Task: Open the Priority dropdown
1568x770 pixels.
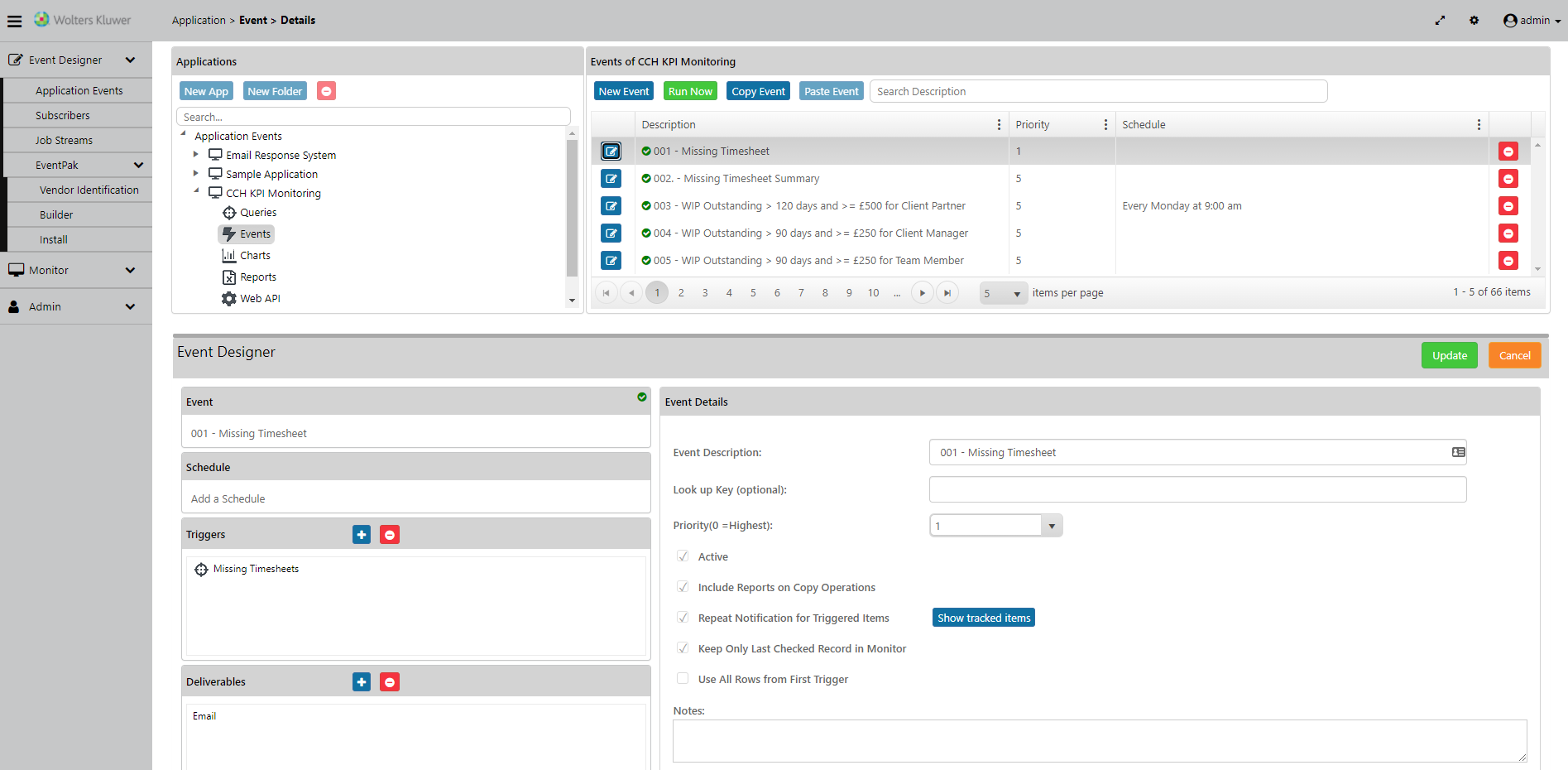Action: click(1052, 526)
